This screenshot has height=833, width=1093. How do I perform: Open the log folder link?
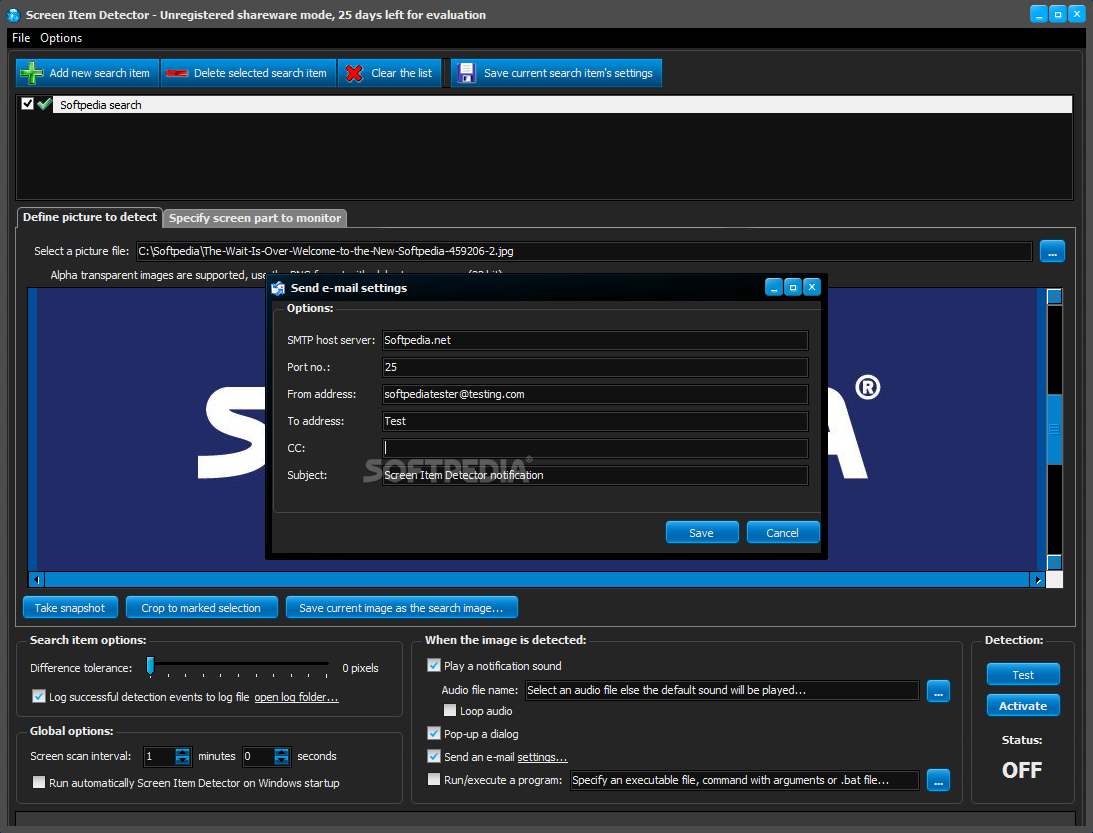point(296,697)
